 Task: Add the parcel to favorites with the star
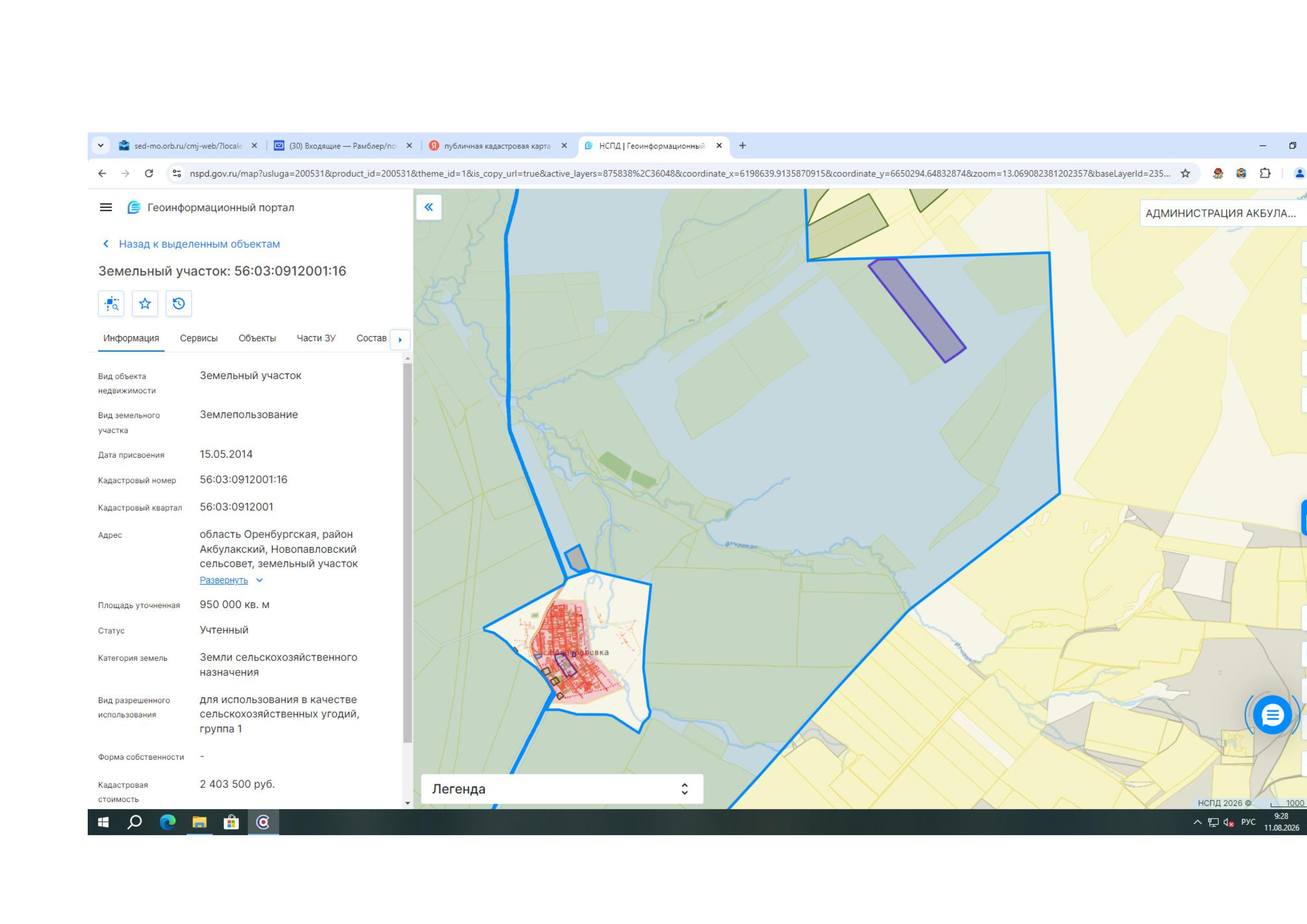pos(145,303)
